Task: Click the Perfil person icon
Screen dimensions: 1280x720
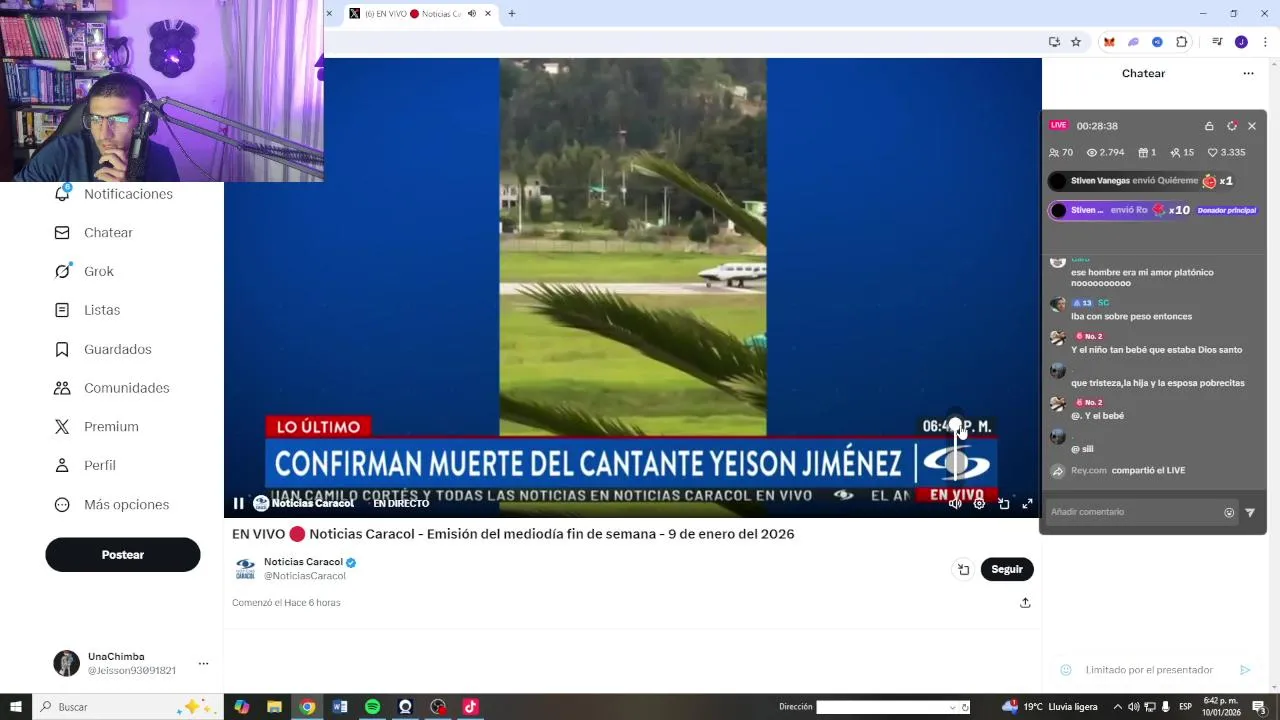Action: (x=62, y=465)
